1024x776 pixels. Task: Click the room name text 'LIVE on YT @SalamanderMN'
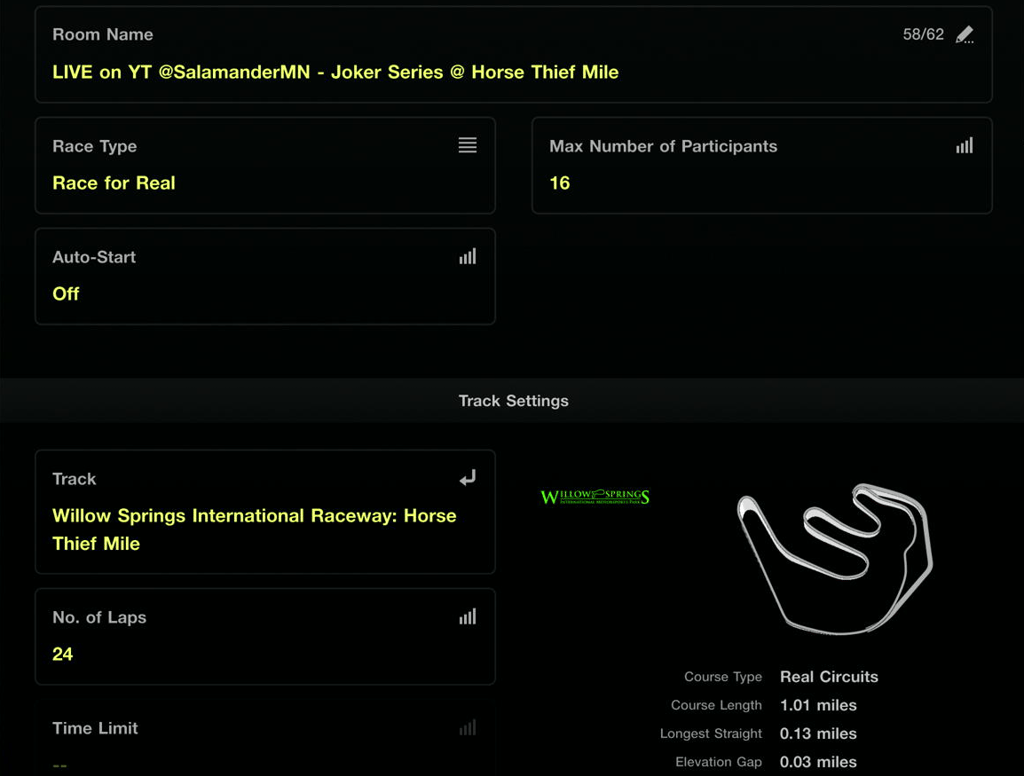pos(181,72)
